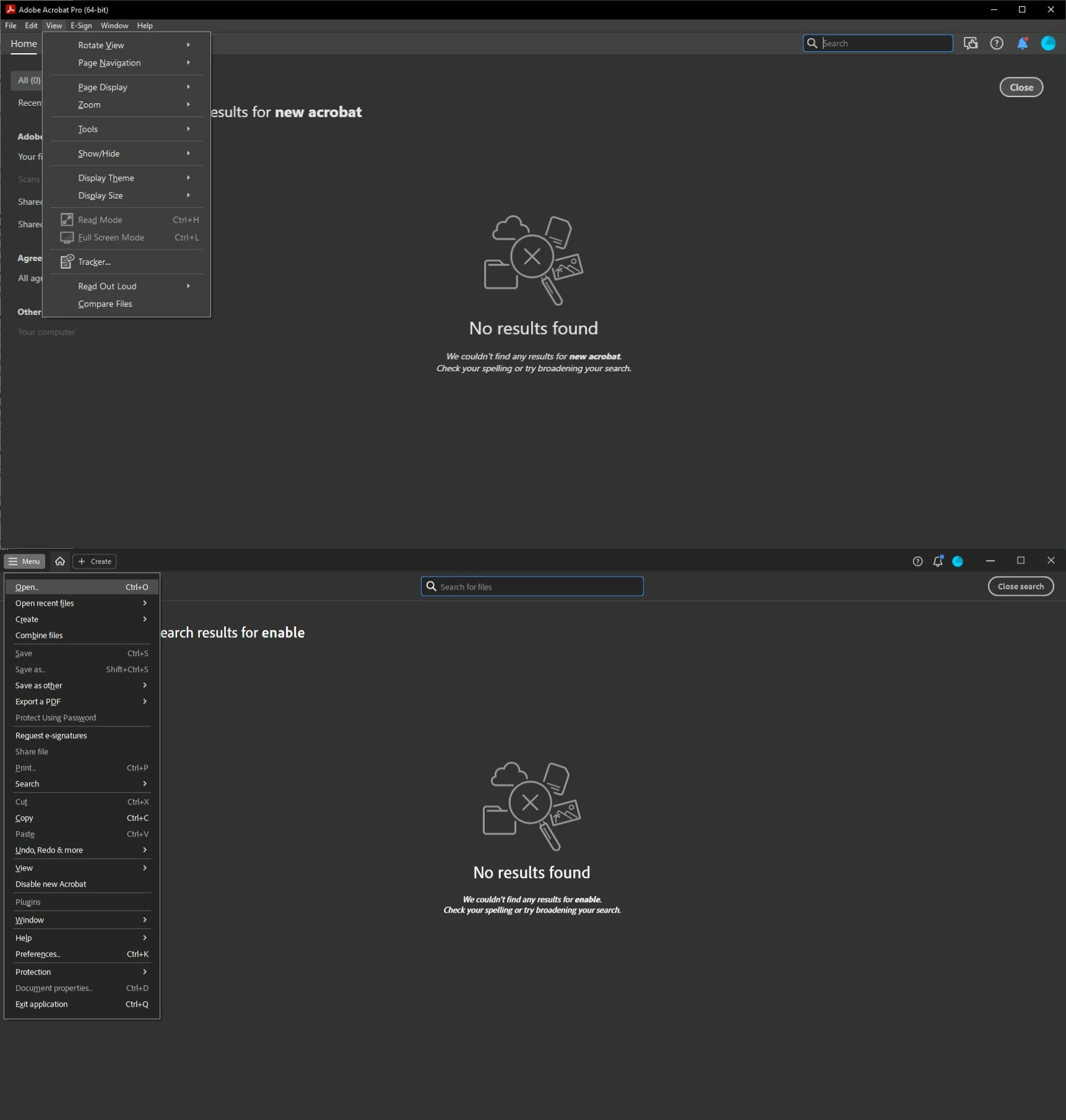Viewport: 1066px width, 1120px height.
Task: Open the Window menu in the top menu bar
Action: coord(115,25)
